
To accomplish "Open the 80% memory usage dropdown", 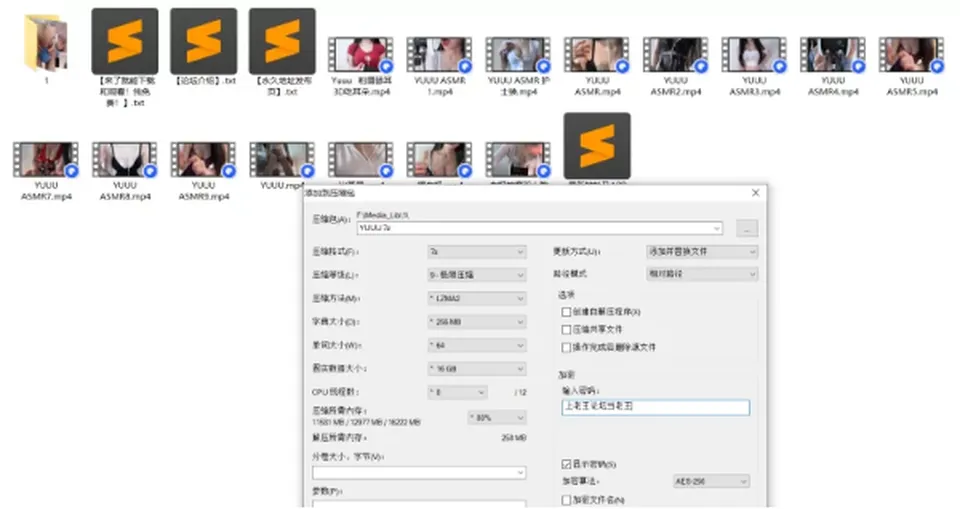I will click(497, 418).
